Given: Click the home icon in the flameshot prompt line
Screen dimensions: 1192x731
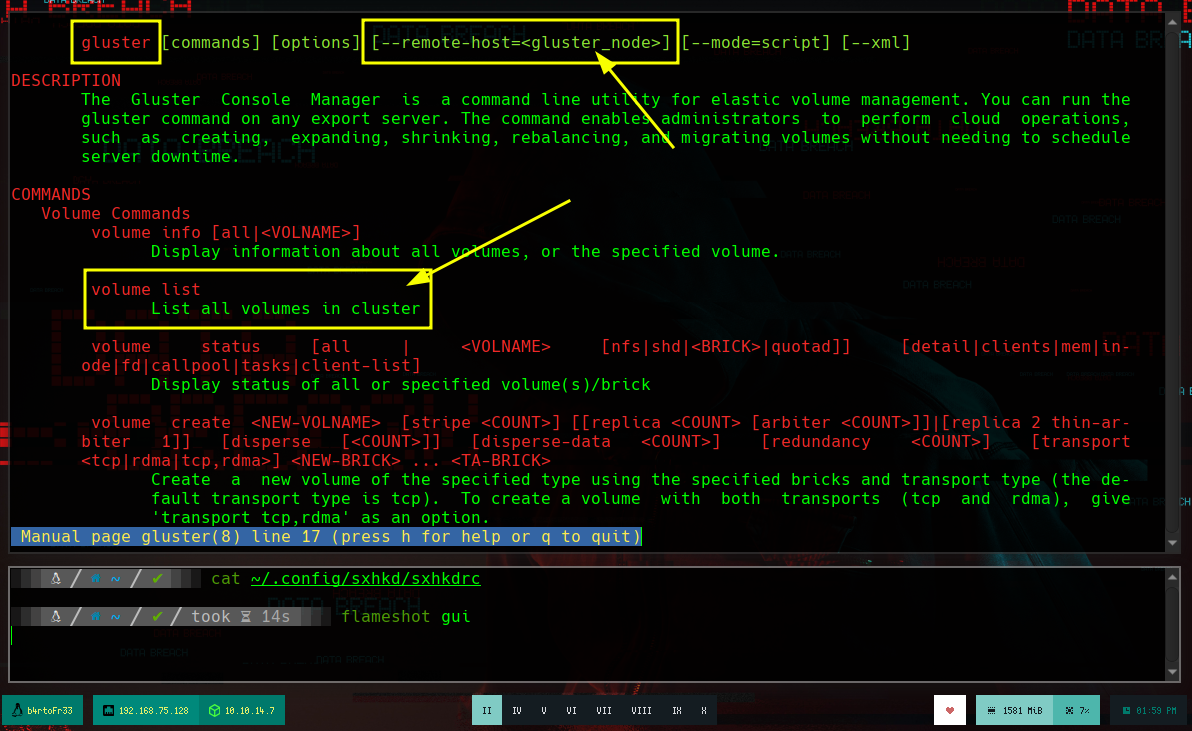Looking at the screenshot, I should (95, 616).
